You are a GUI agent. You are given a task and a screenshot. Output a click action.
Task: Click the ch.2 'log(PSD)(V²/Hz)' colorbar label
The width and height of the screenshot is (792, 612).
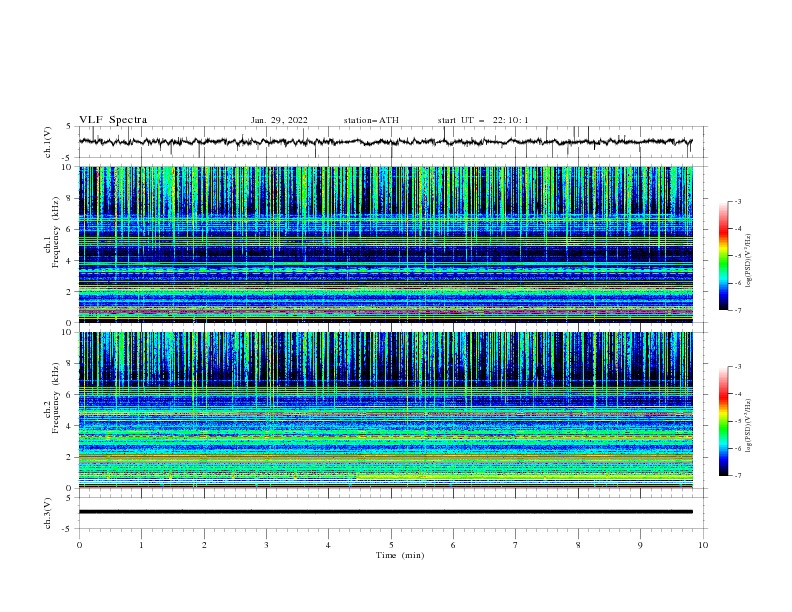(x=749, y=425)
